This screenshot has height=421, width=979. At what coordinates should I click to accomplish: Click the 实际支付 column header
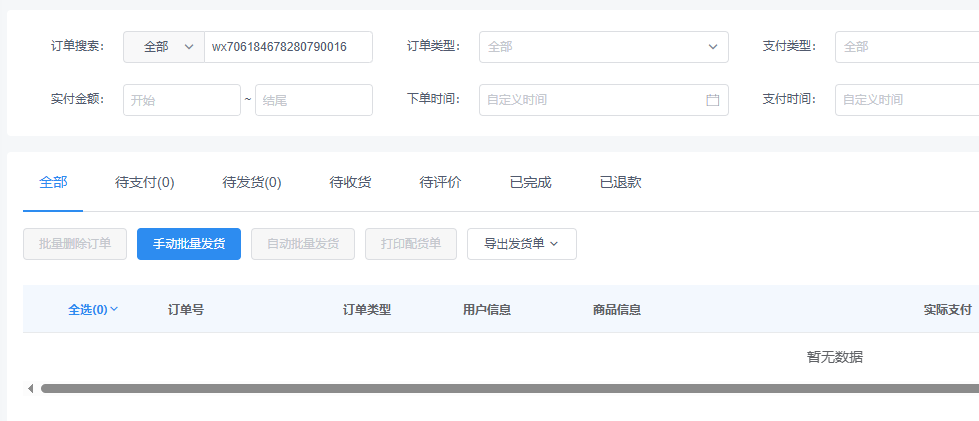(948, 309)
